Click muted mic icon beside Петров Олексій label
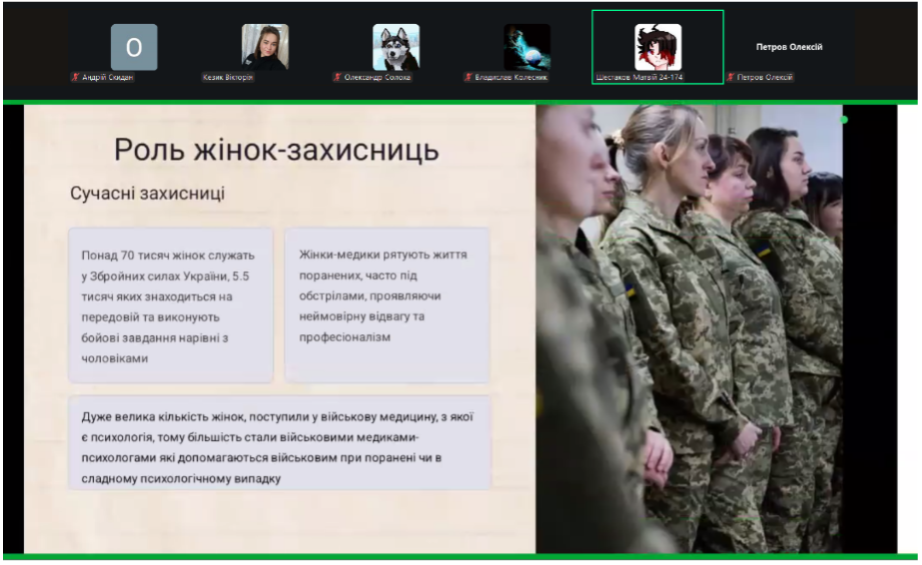922x565 pixels. (731, 77)
